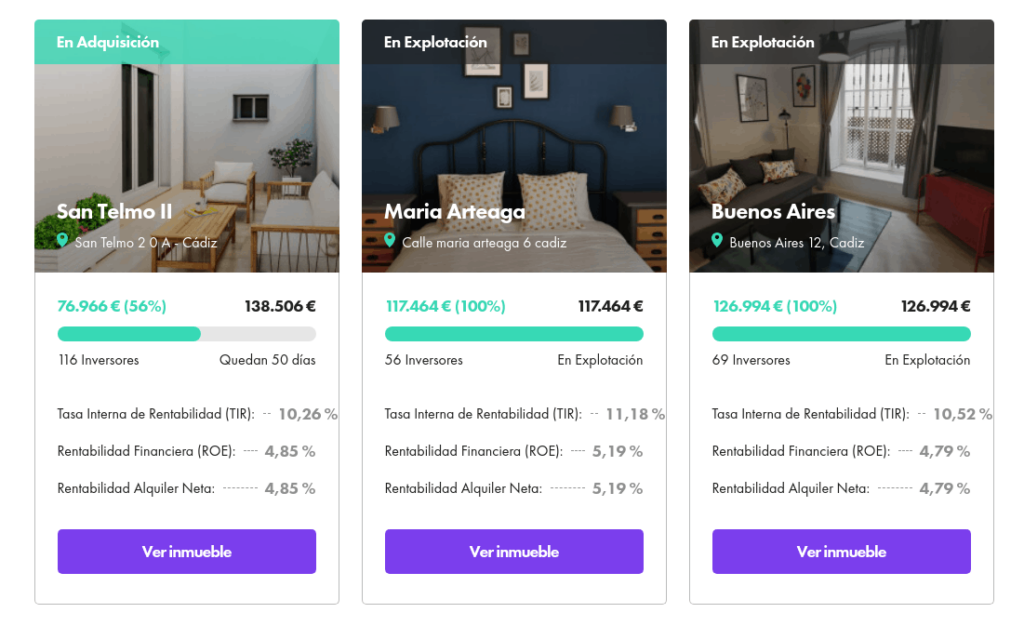The image size is (1024, 626).
Task: Click the 56% funding progress bar
Action: (187, 334)
